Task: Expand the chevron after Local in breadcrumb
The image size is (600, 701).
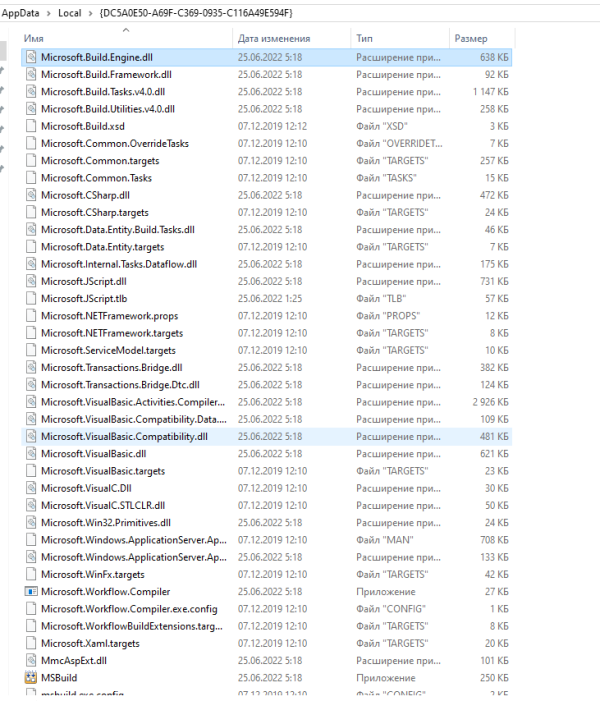Action: coord(90,13)
